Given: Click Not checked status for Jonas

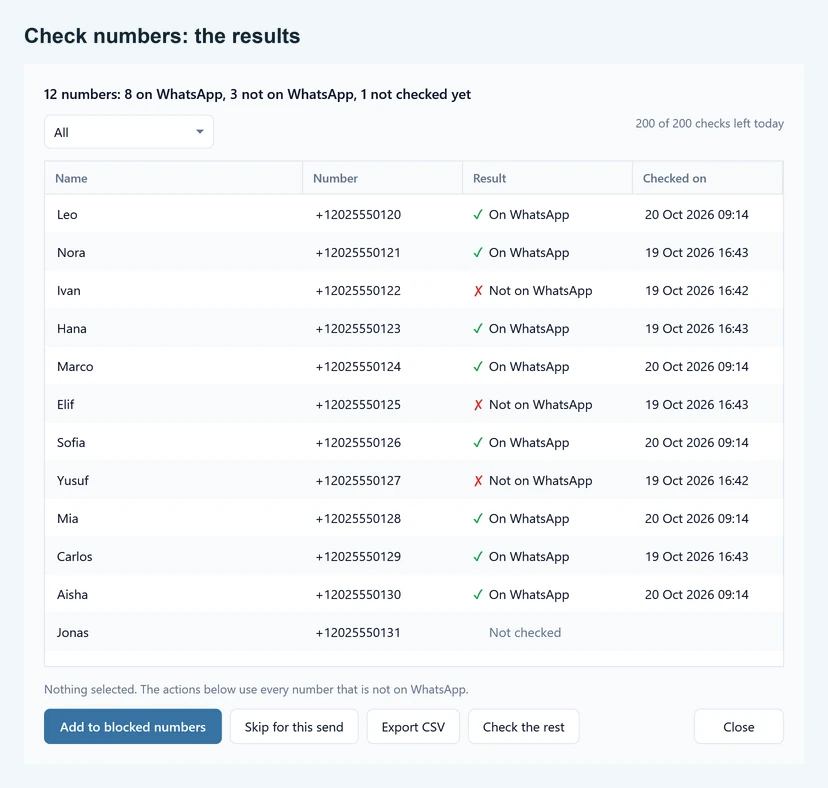Looking at the screenshot, I should [525, 633].
